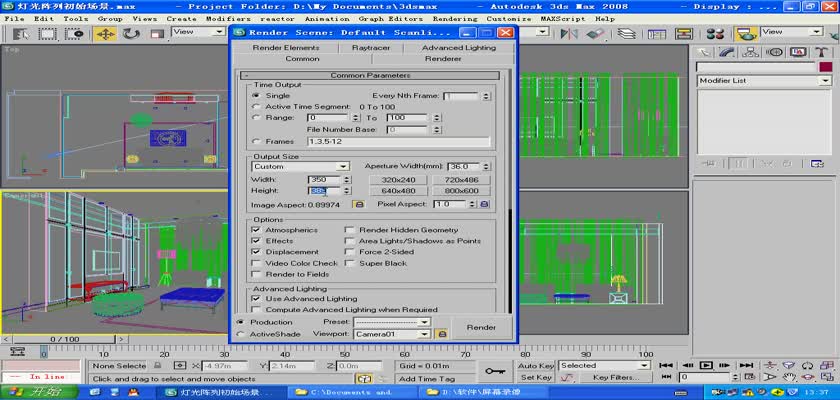Select the Select and Move tool
Screen dimensions: 840x400
[105, 33]
